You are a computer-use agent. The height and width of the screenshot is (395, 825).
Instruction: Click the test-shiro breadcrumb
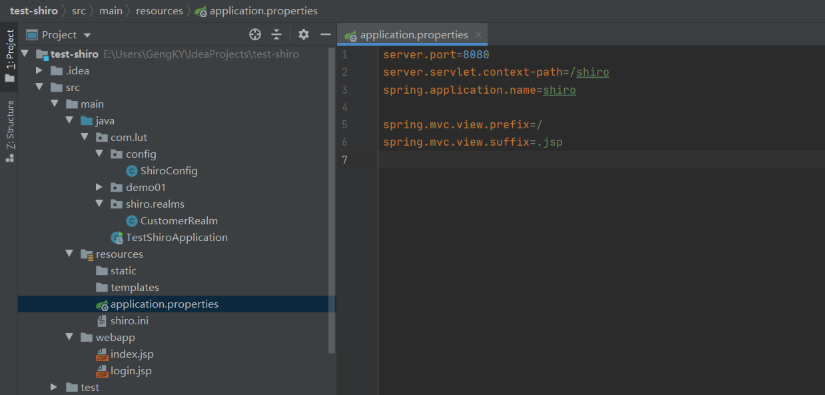[33, 11]
